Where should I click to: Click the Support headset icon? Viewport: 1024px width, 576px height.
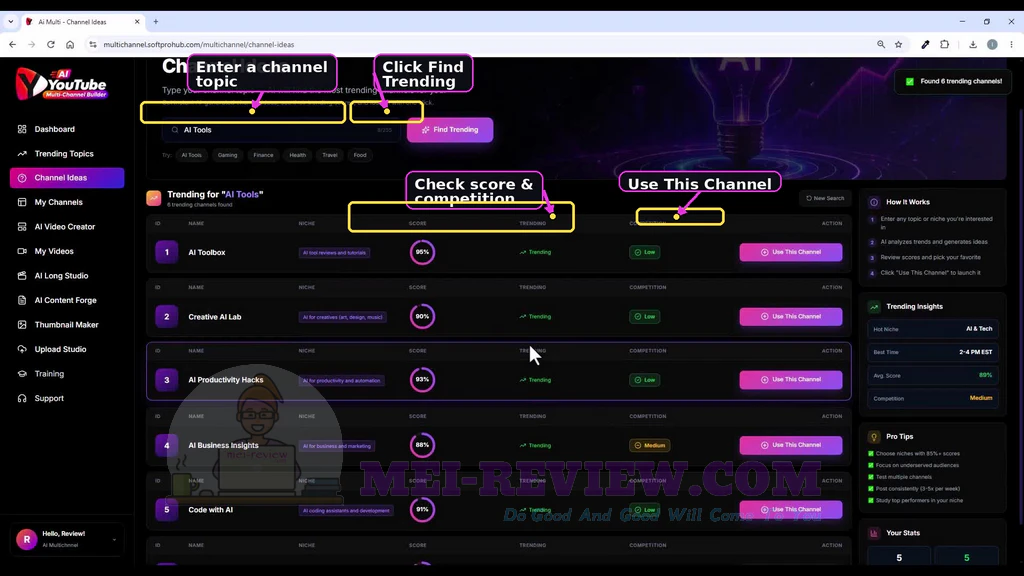click(x=22, y=398)
